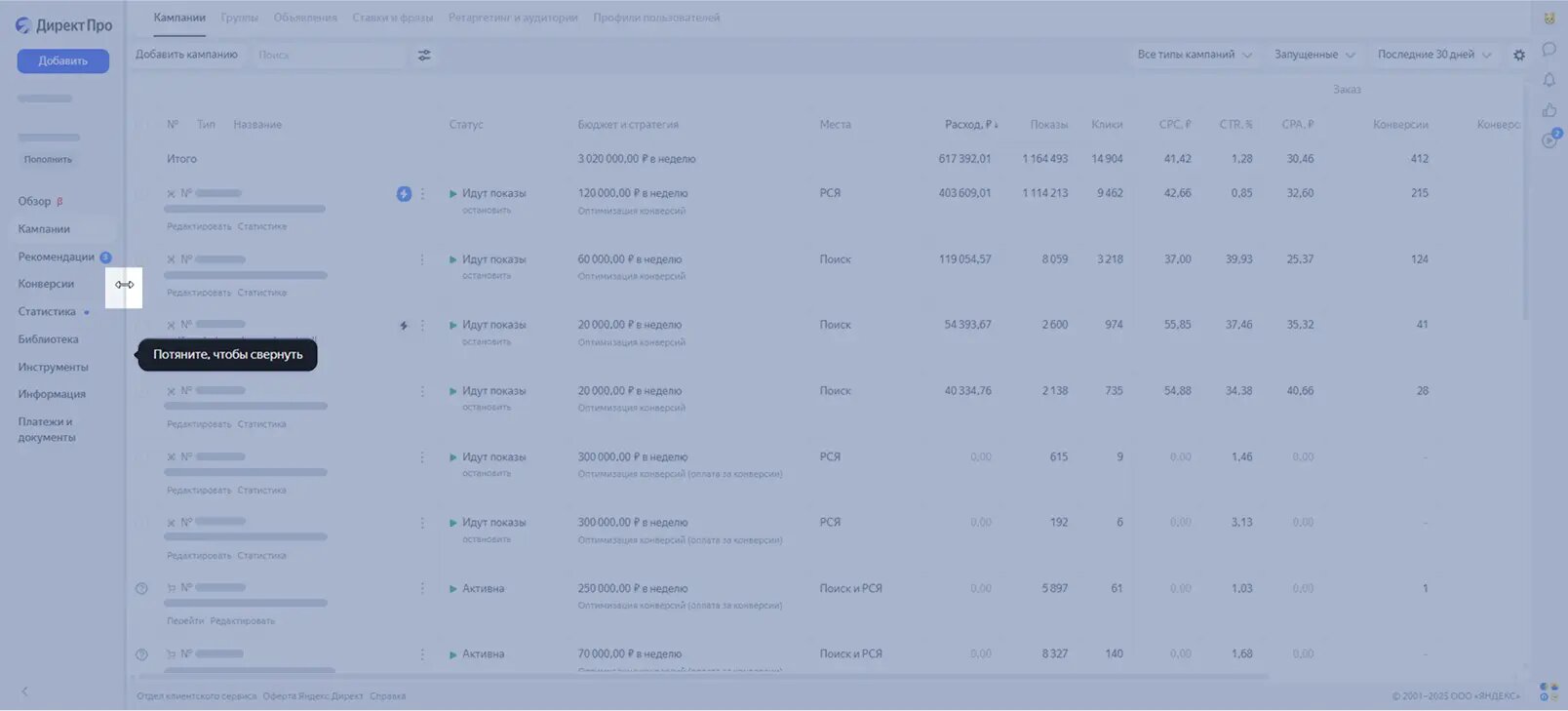1568x711 pixels.
Task: Switch to the Ретаргетинг и аудитории tab
Action: coord(513,18)
